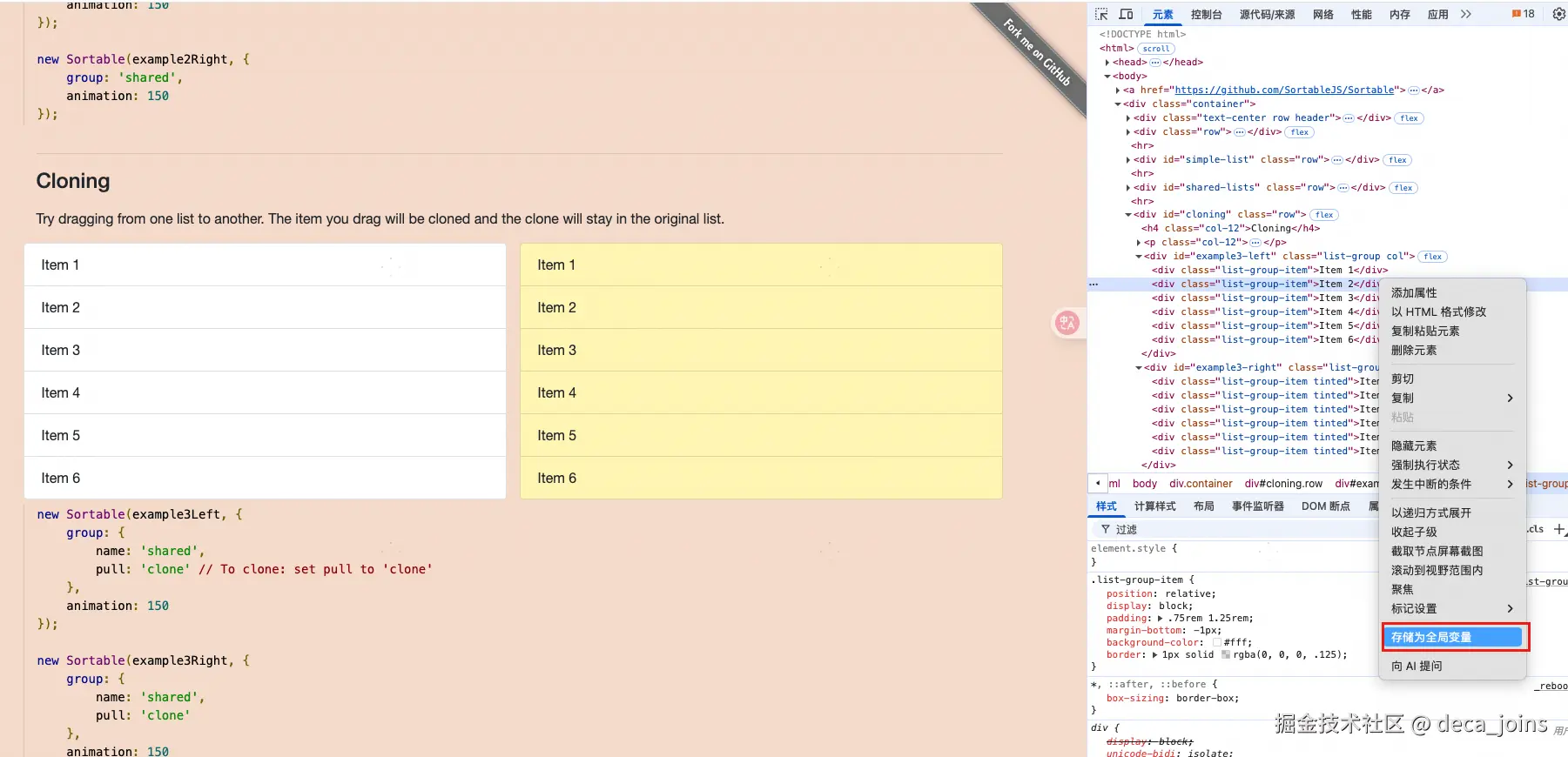Click the ellipsis in p col-12 element
The image size is (1568, 757).
pyautogui.click(x=1255, y=243)
